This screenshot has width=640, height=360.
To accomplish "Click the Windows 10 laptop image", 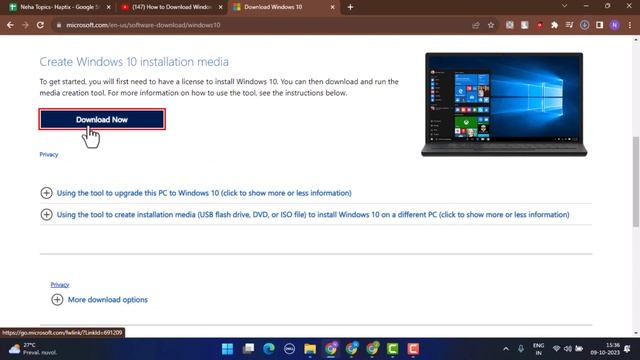I will point(504,104).
